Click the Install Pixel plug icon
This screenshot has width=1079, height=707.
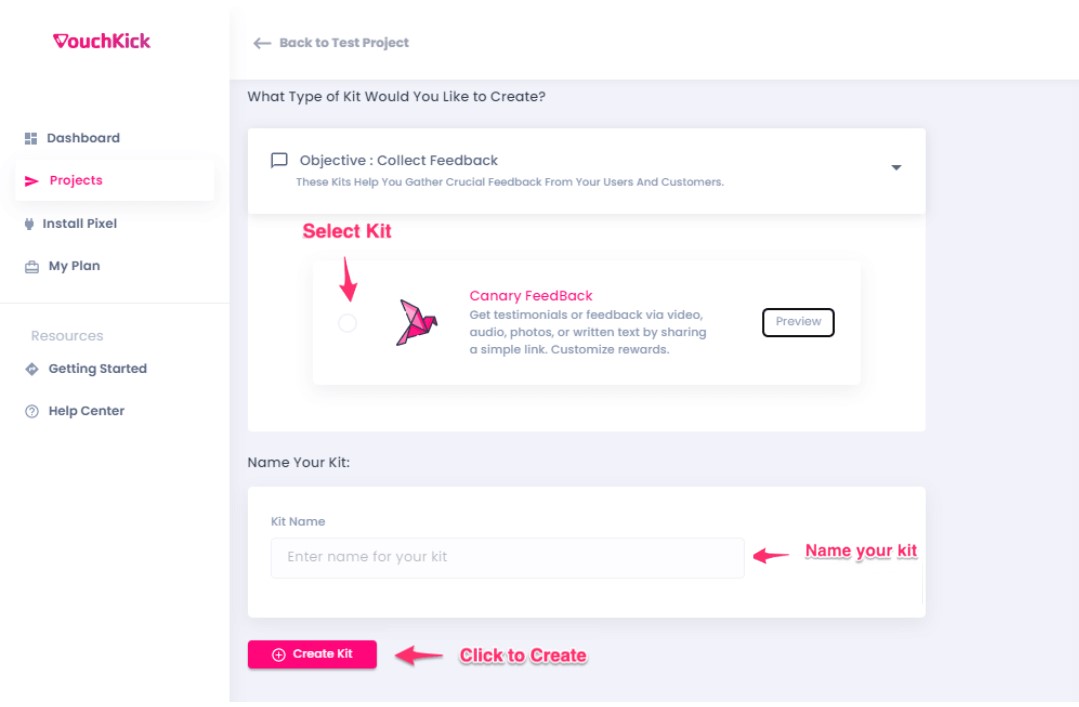pyautogui.click(x=30, y=224)
